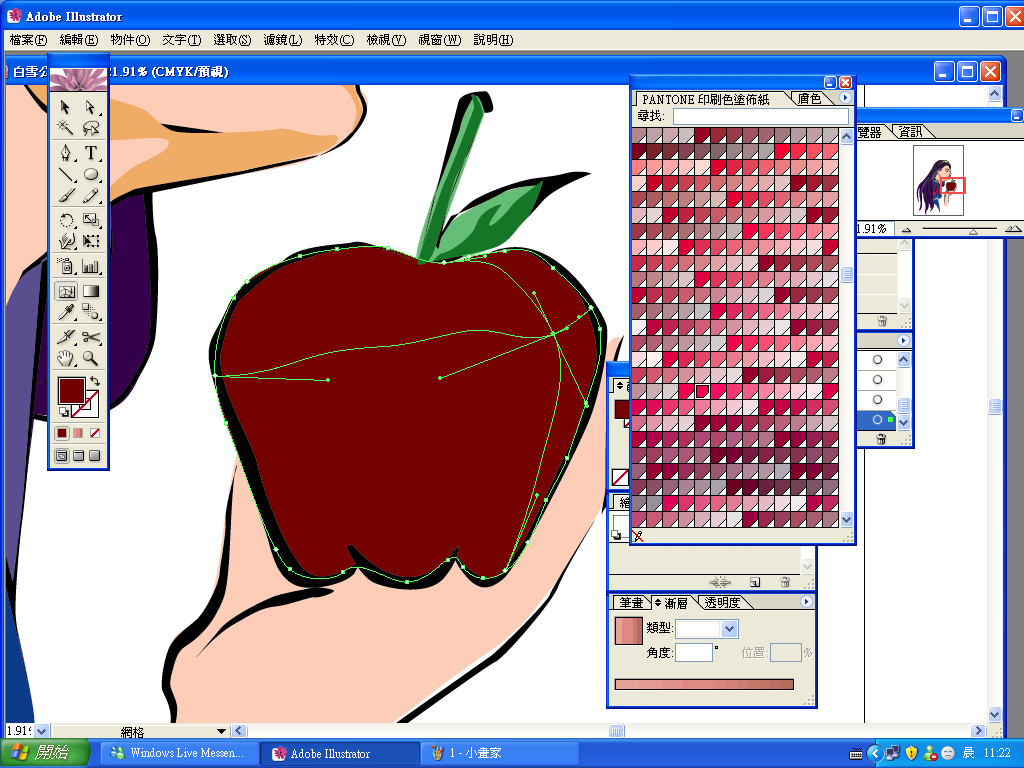The width and height of the screenshot is (1024, 768).
Task: Open the 開始 Start menu
Action: (x=44, y=753)
